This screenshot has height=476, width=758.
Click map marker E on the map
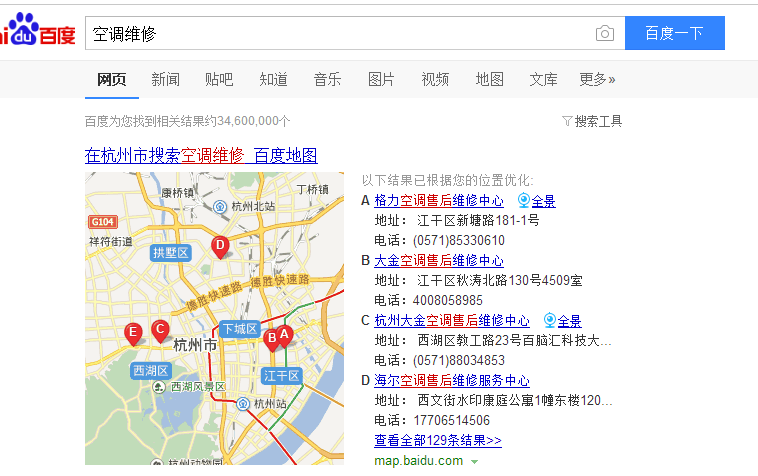coord(132,332)
